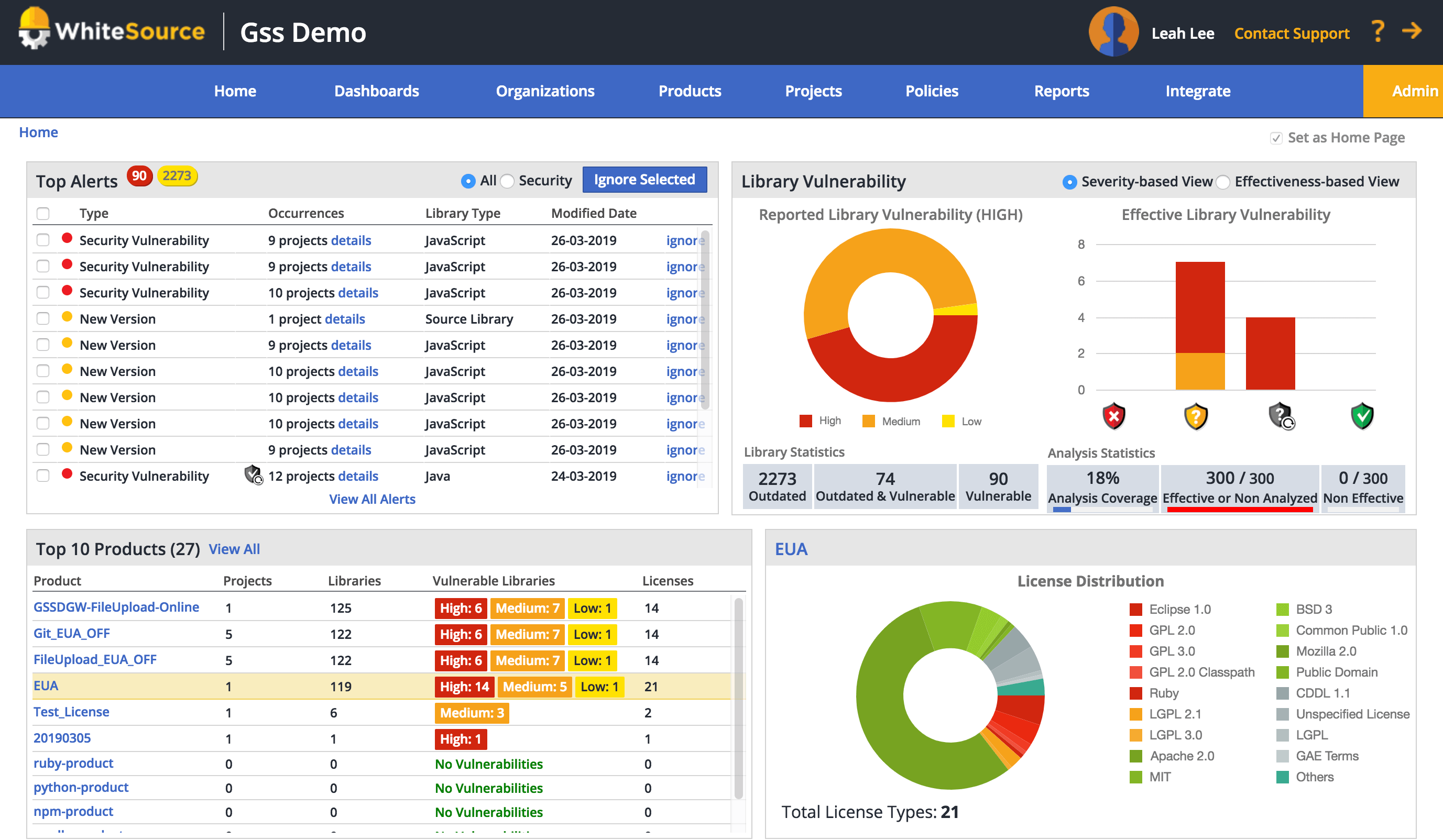Click the red 90 alerts badge

point(140,175)
